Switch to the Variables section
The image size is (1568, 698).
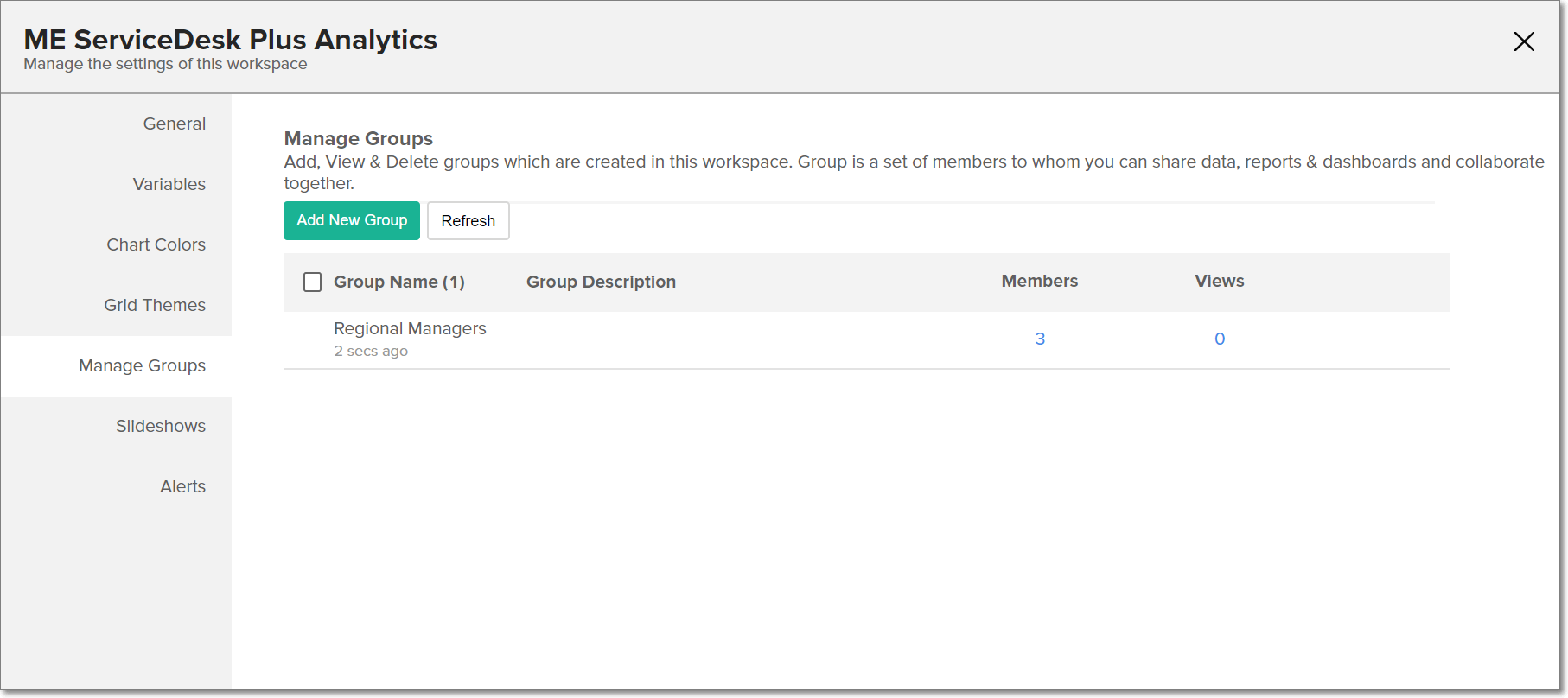(169, 184)
